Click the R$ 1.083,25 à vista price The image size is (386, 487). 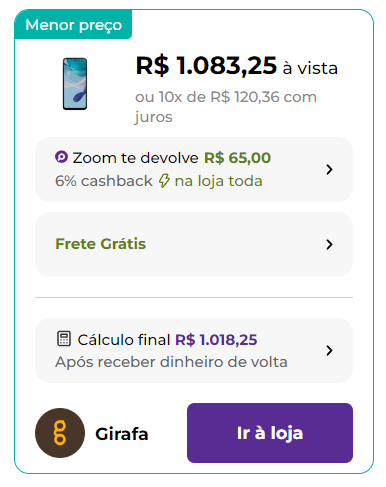click(x=237, y=66)
